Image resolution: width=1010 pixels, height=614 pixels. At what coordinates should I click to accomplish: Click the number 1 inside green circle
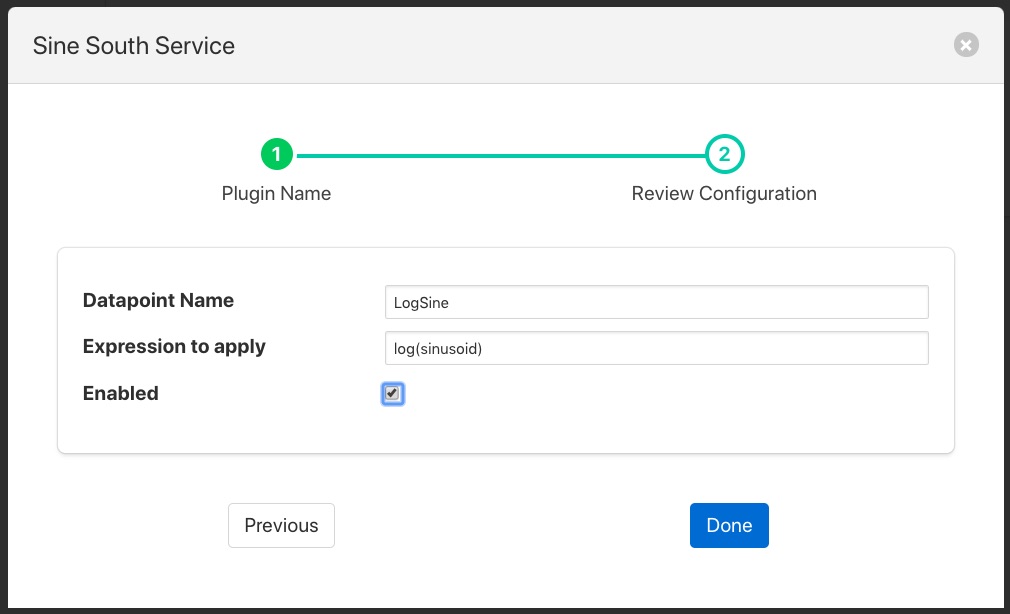(277, 155)
